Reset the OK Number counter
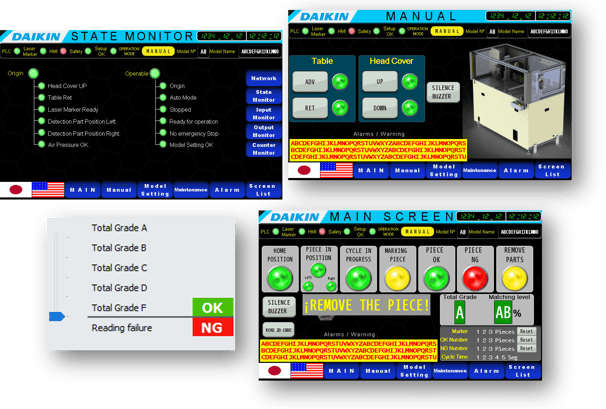The image size is (606, 409). pos(526,340)
